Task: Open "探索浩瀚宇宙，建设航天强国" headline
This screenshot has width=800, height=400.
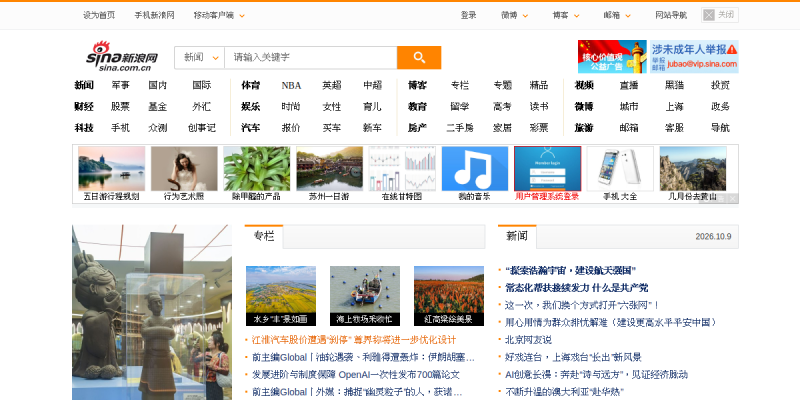Action: point(570,270)
